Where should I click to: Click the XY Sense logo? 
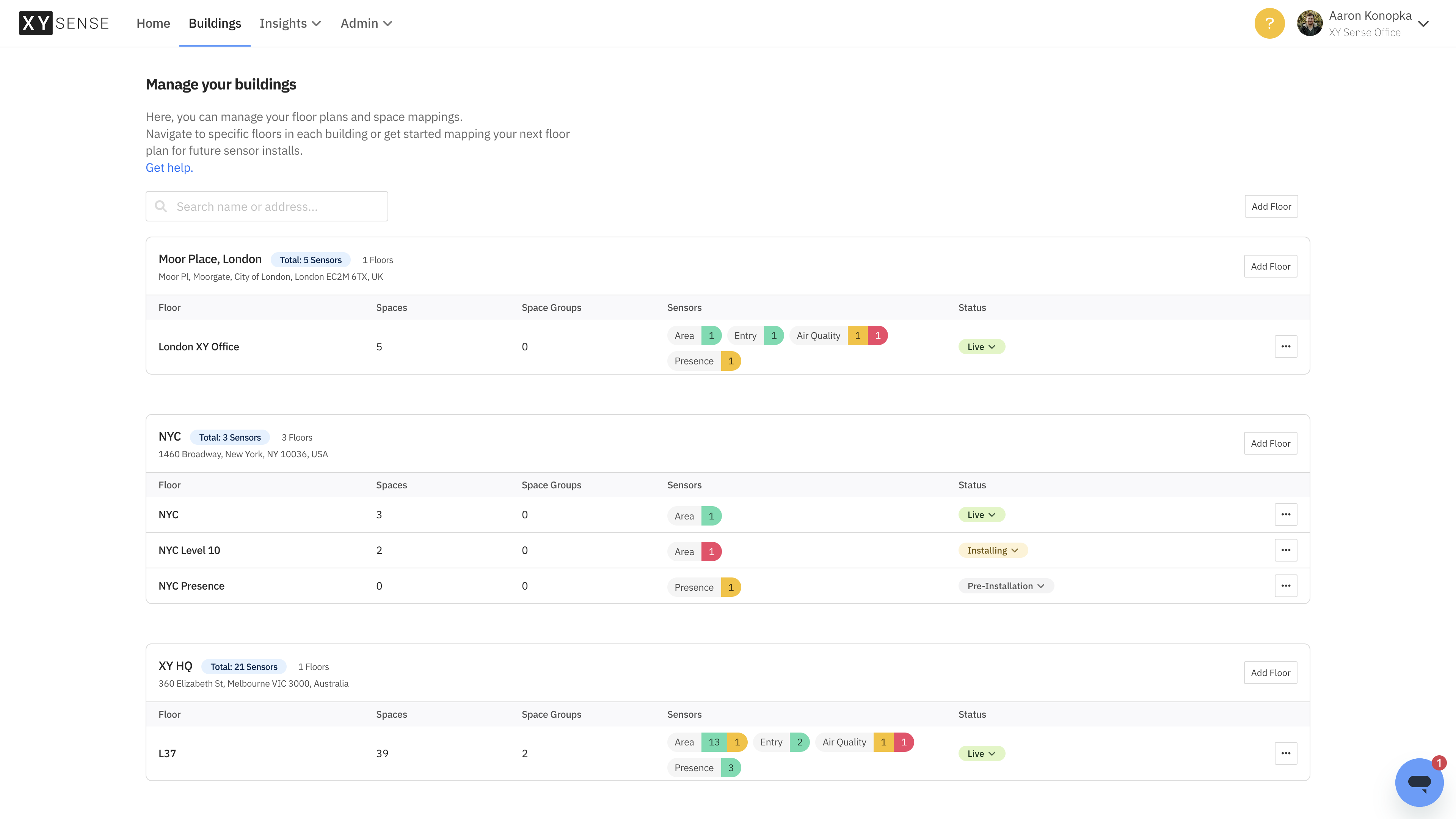pyautogui.click(x=64, y=23)
